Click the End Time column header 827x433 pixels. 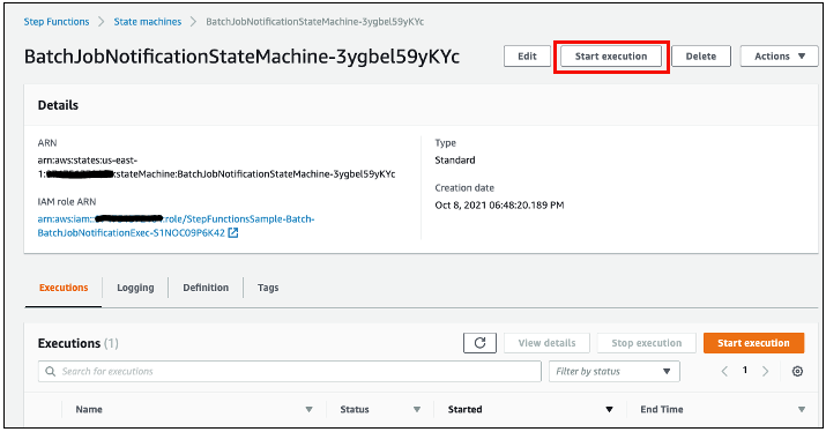[661, 409]
